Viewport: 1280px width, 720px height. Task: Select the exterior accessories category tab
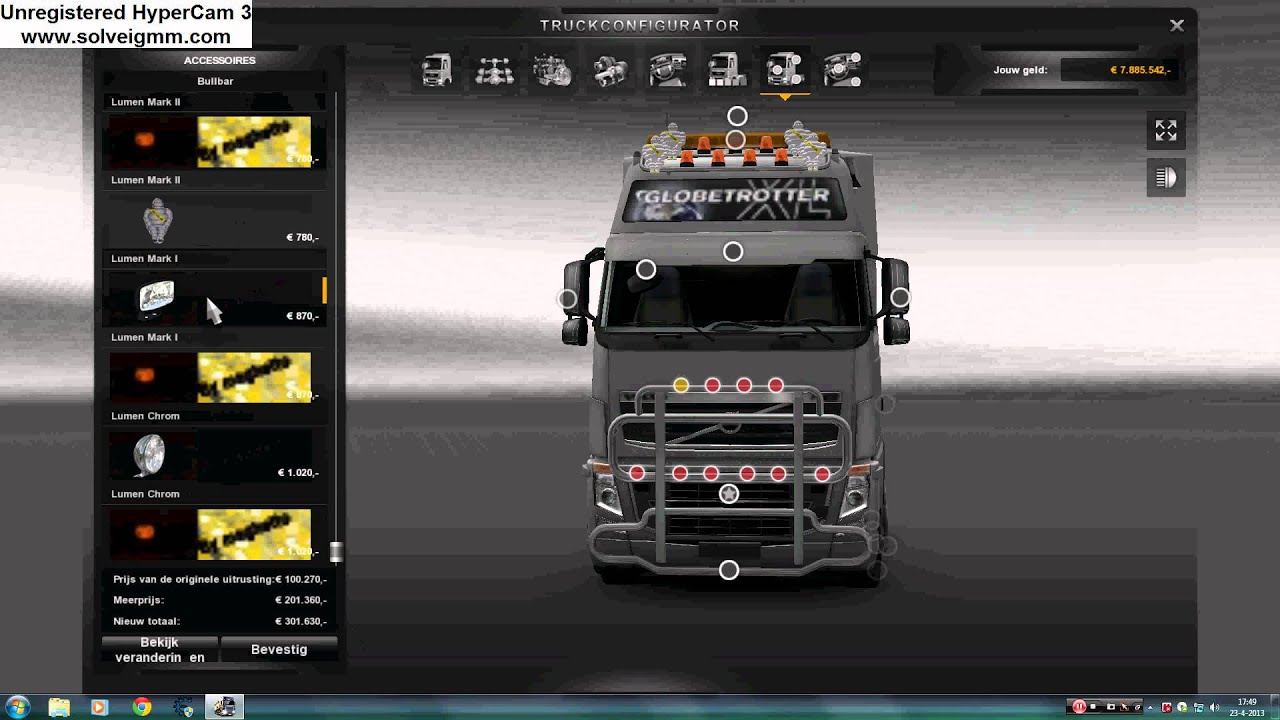click(x=784, y=70)
